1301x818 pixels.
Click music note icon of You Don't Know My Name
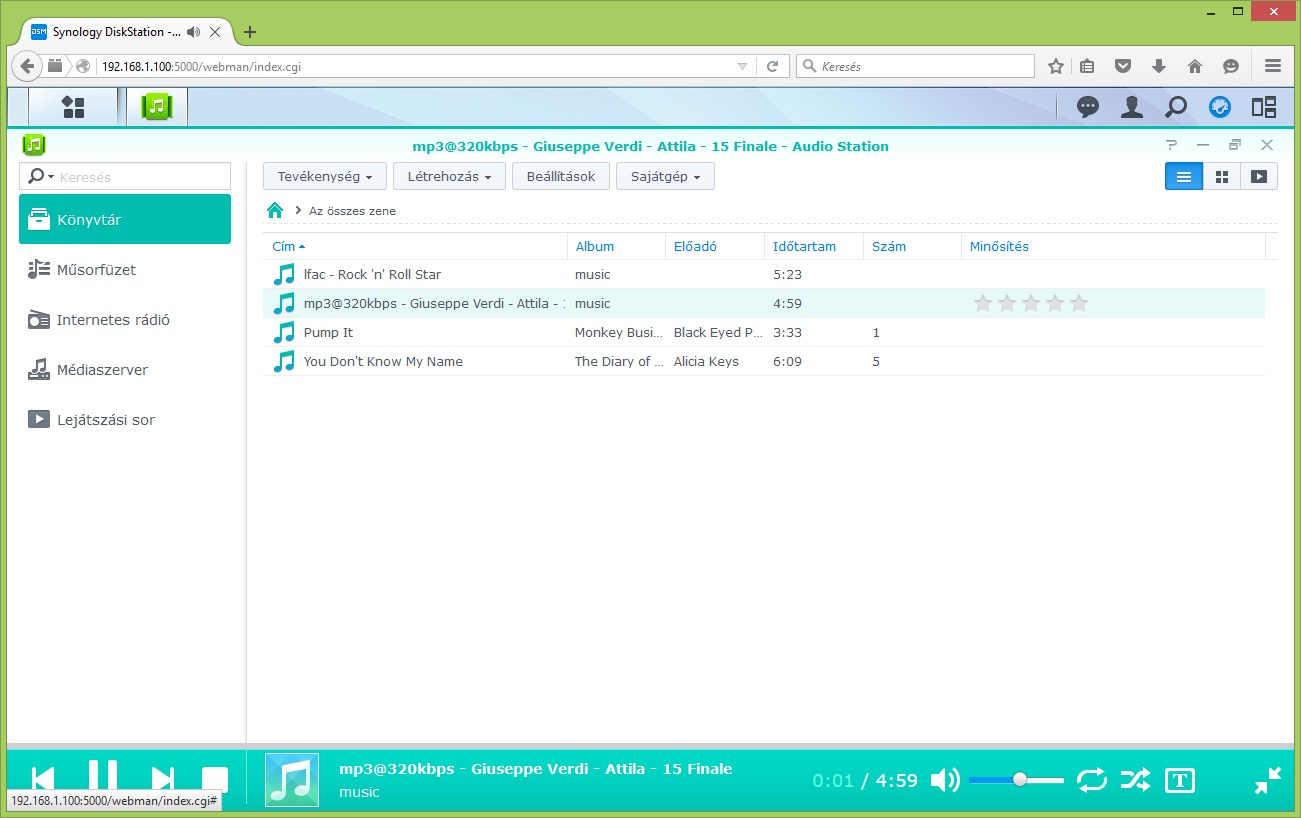[284, 361]
